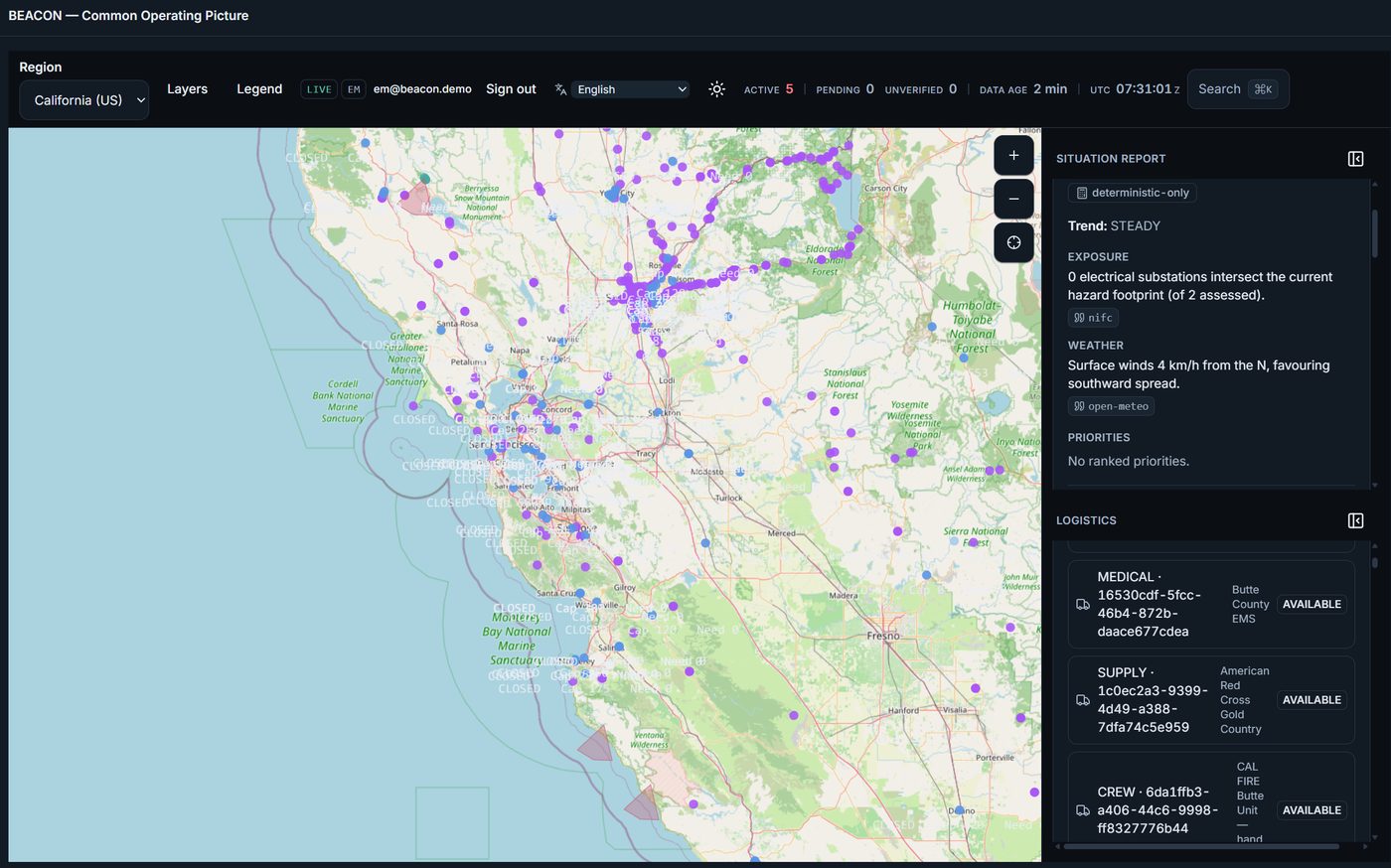Click the Sign out link
Screen dimensions: 1391x868
click(511, 89)
